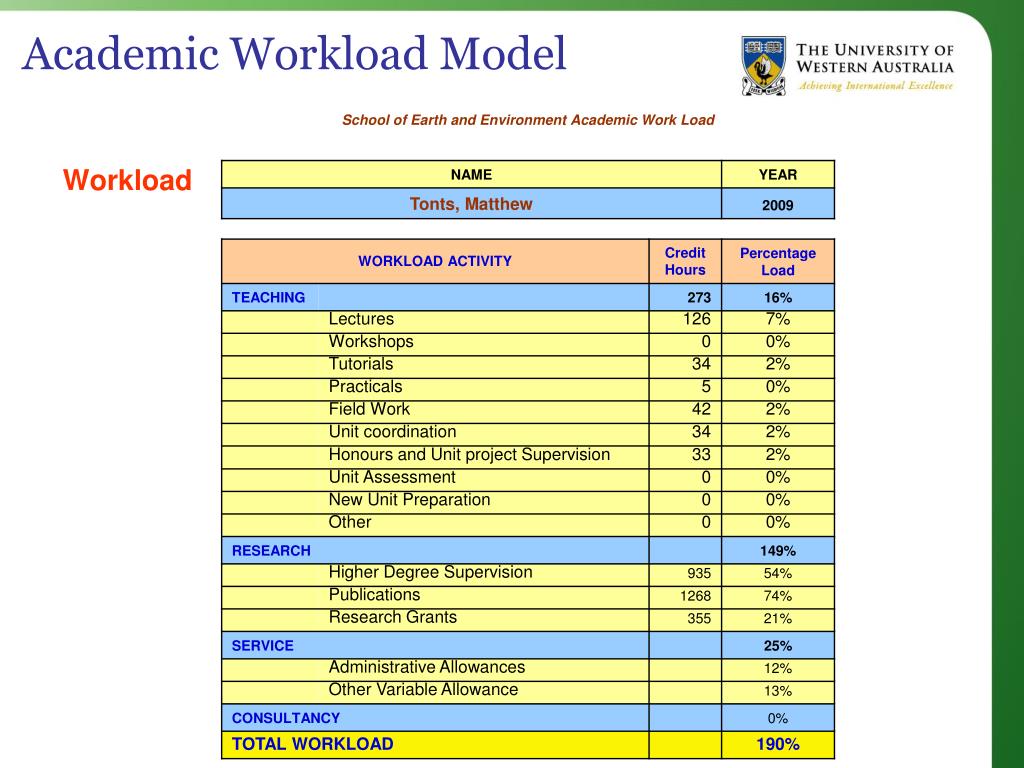Screen dimensions: 1024x768
Task: Click the Publications value 1268
Action: coord(696,596)
